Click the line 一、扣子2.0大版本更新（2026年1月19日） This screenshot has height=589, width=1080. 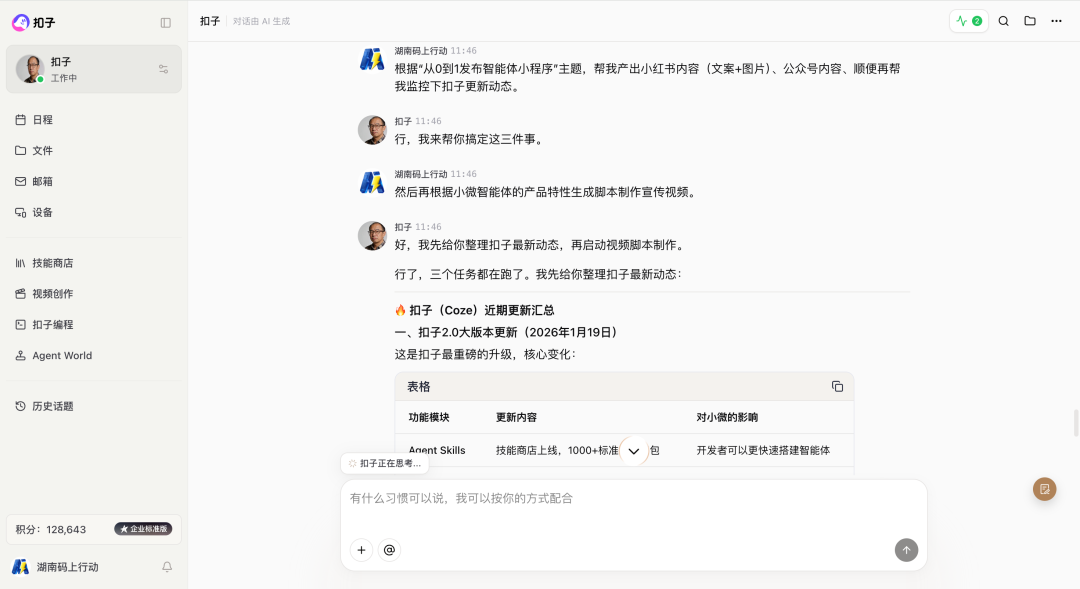pos(508,333)
